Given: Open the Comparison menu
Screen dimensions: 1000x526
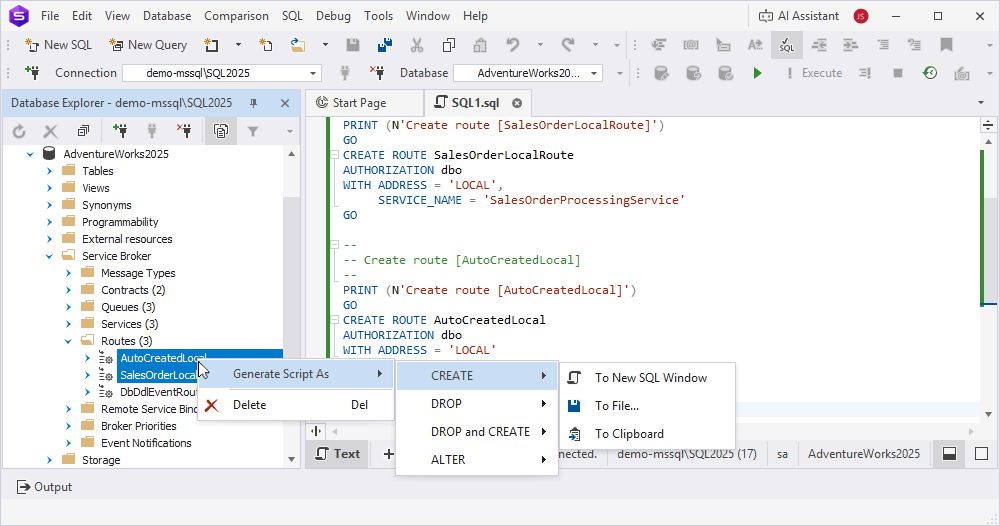Looking at the screenshot, I should click(236, 16).
